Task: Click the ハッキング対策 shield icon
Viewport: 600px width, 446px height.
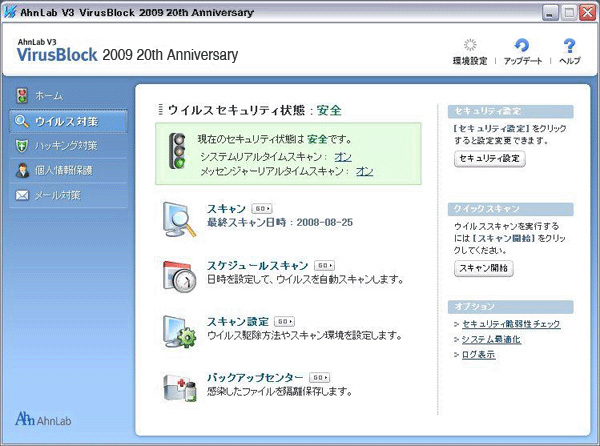Action: pyautogui.click(x=22, y=146)
